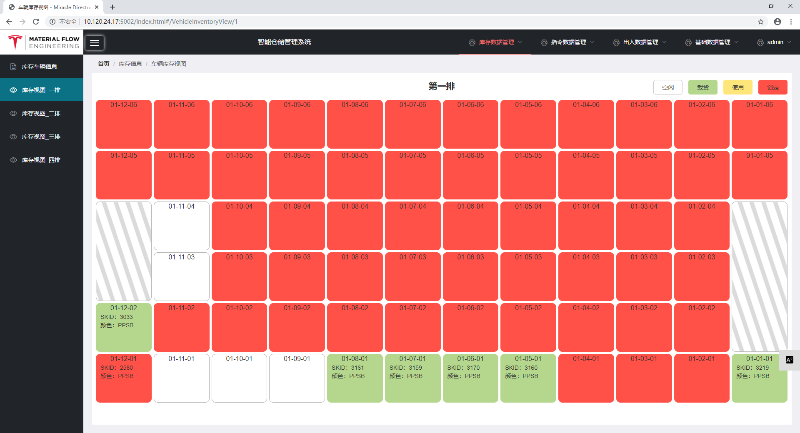800x433 pixels.
Task: Open the browser profile avatar icon
Action: [x=776, y=21]
